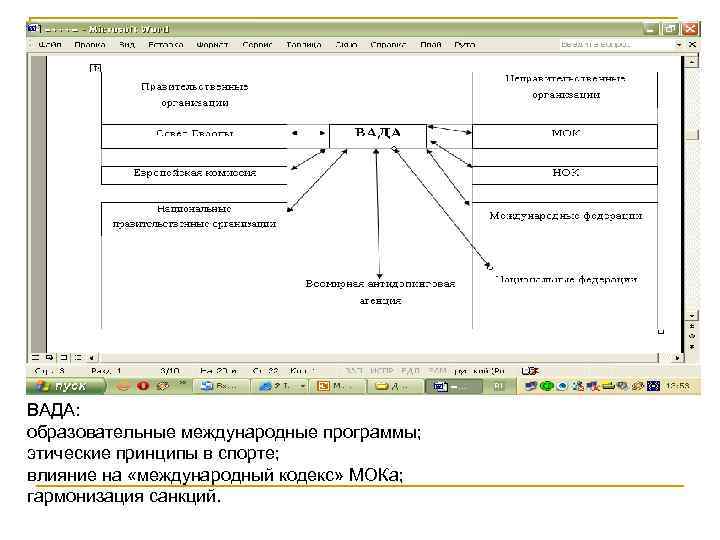Click the Совет Европы table cell

point(194,136)
